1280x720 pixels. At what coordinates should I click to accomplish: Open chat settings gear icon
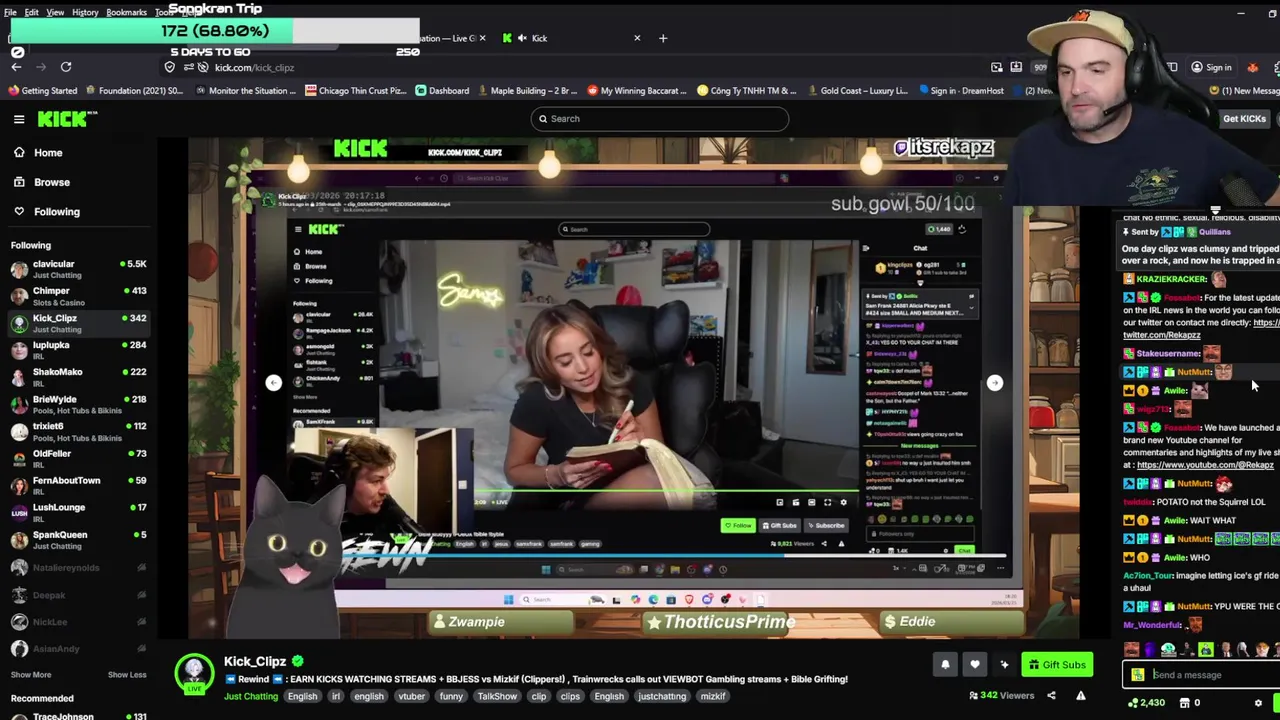click(x=1259, y=703)
